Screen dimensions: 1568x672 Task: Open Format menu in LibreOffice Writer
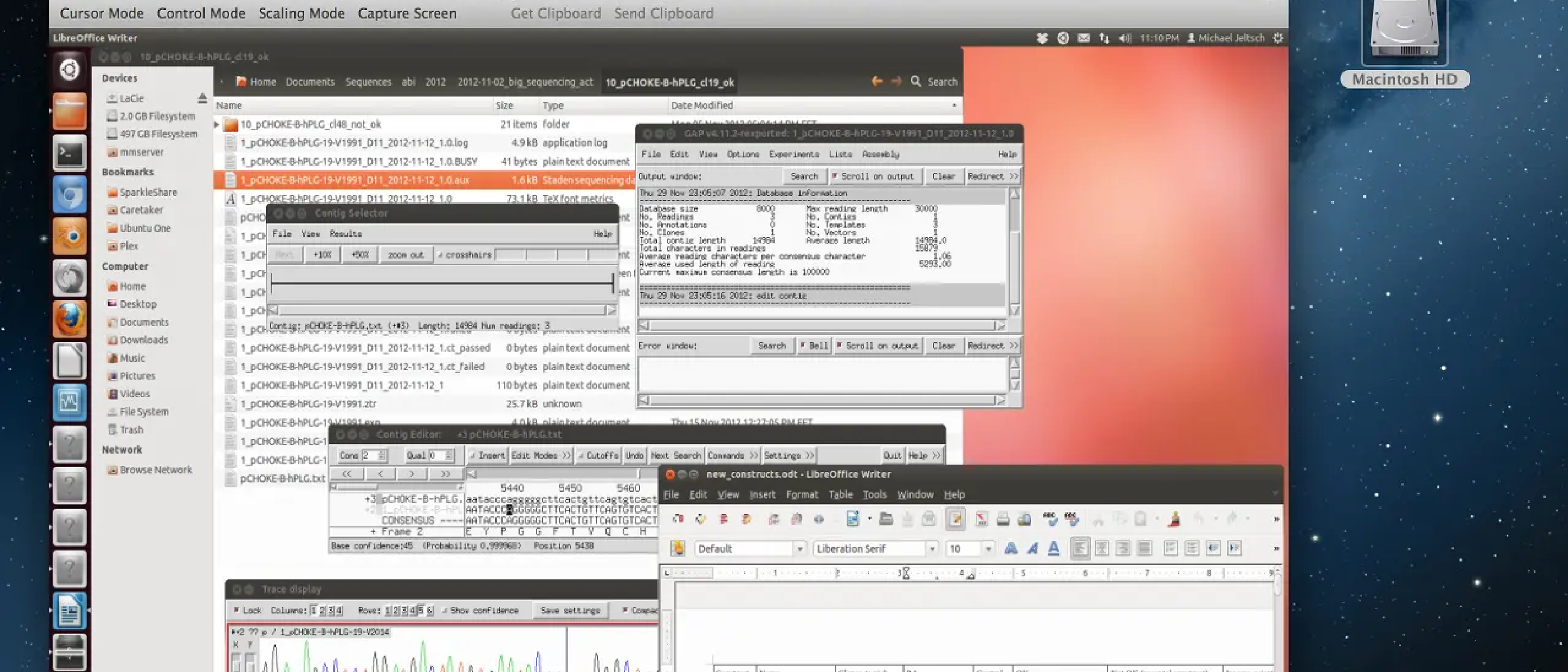point(802,494)
